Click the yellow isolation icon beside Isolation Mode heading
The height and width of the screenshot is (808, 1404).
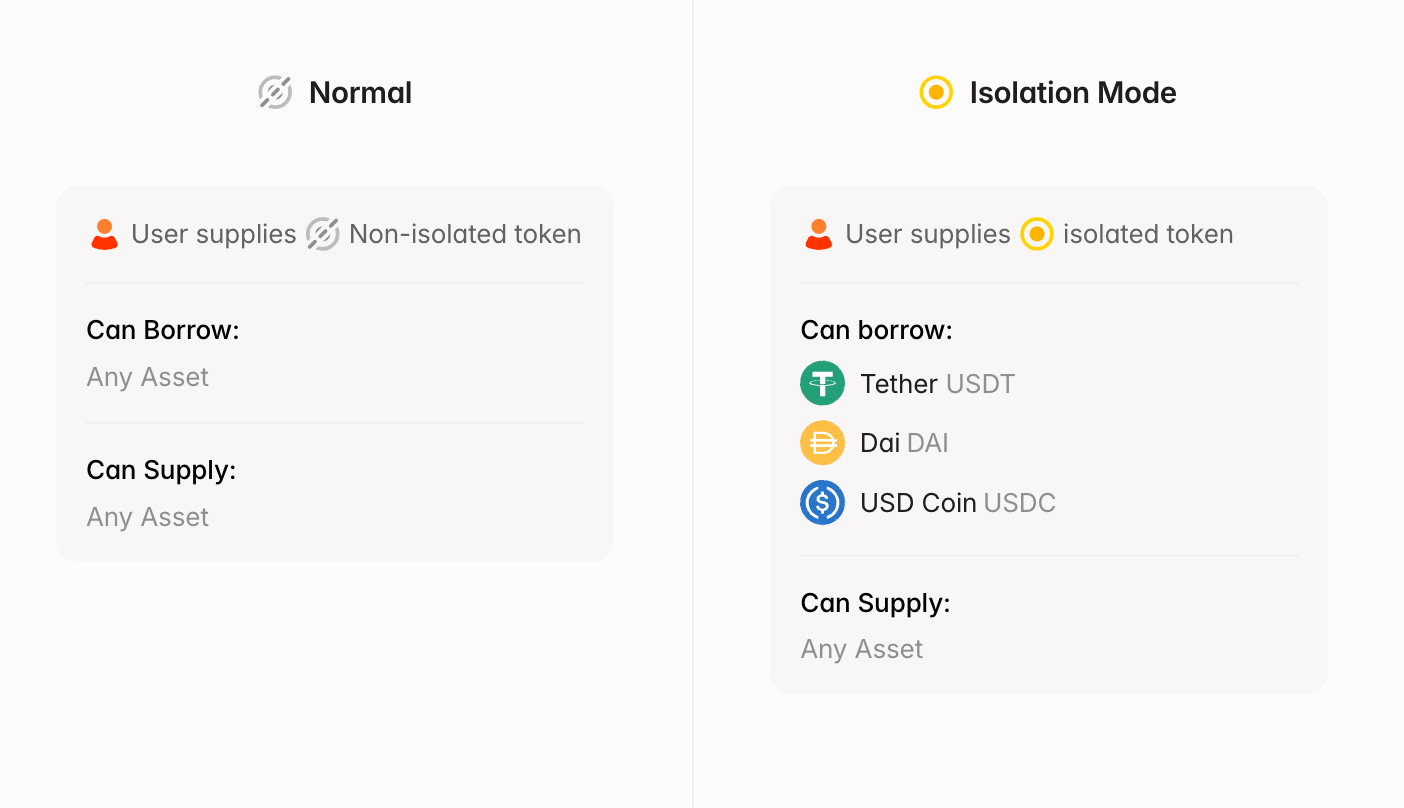coord(936,92)
